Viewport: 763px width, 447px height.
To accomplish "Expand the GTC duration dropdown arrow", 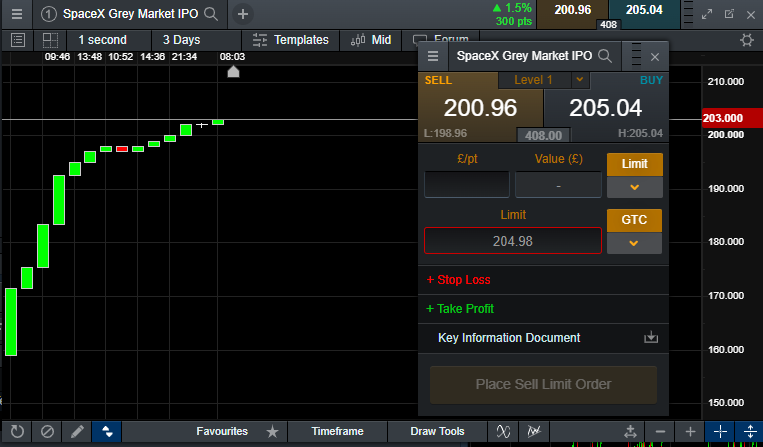I will [x=634, y=243].
